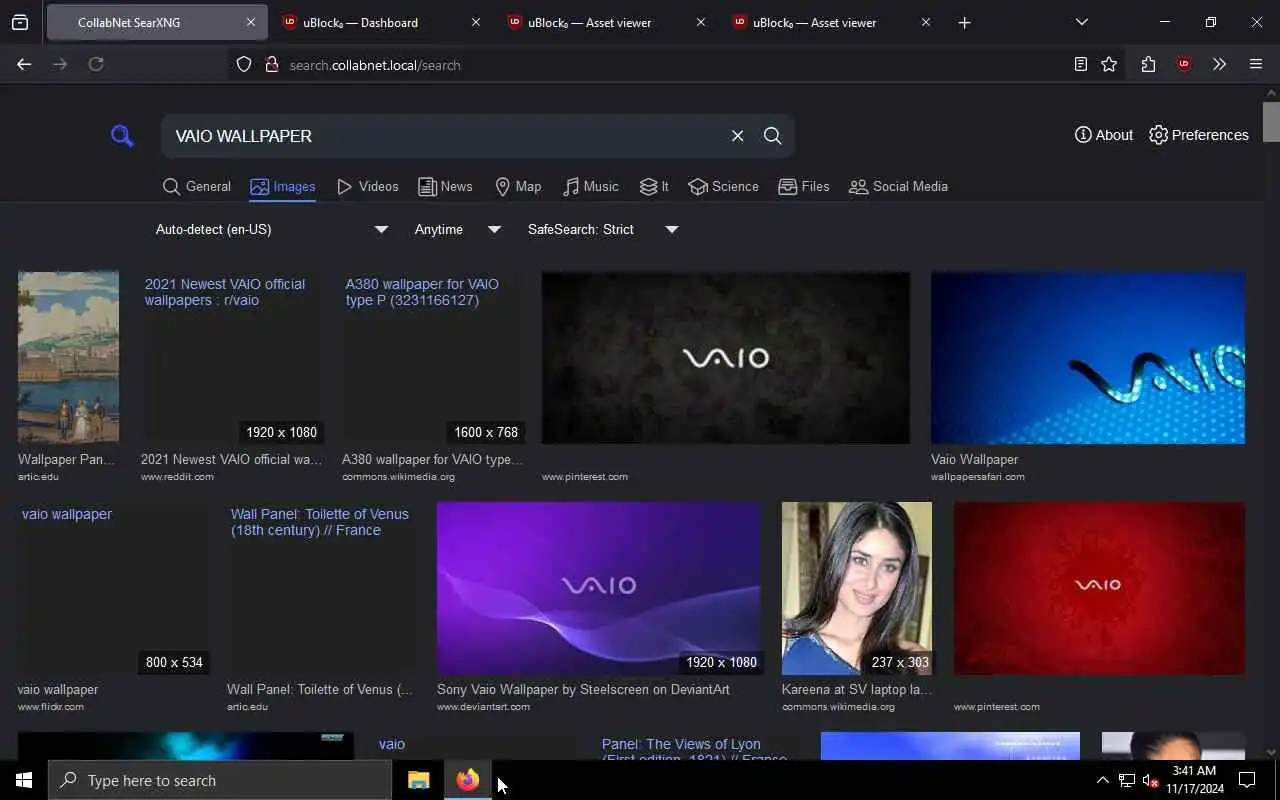The width and height of the screenshot is (1280, 800).
Task: Open the red VAIO wallpaper image
Action: (x=1099, y=588)
